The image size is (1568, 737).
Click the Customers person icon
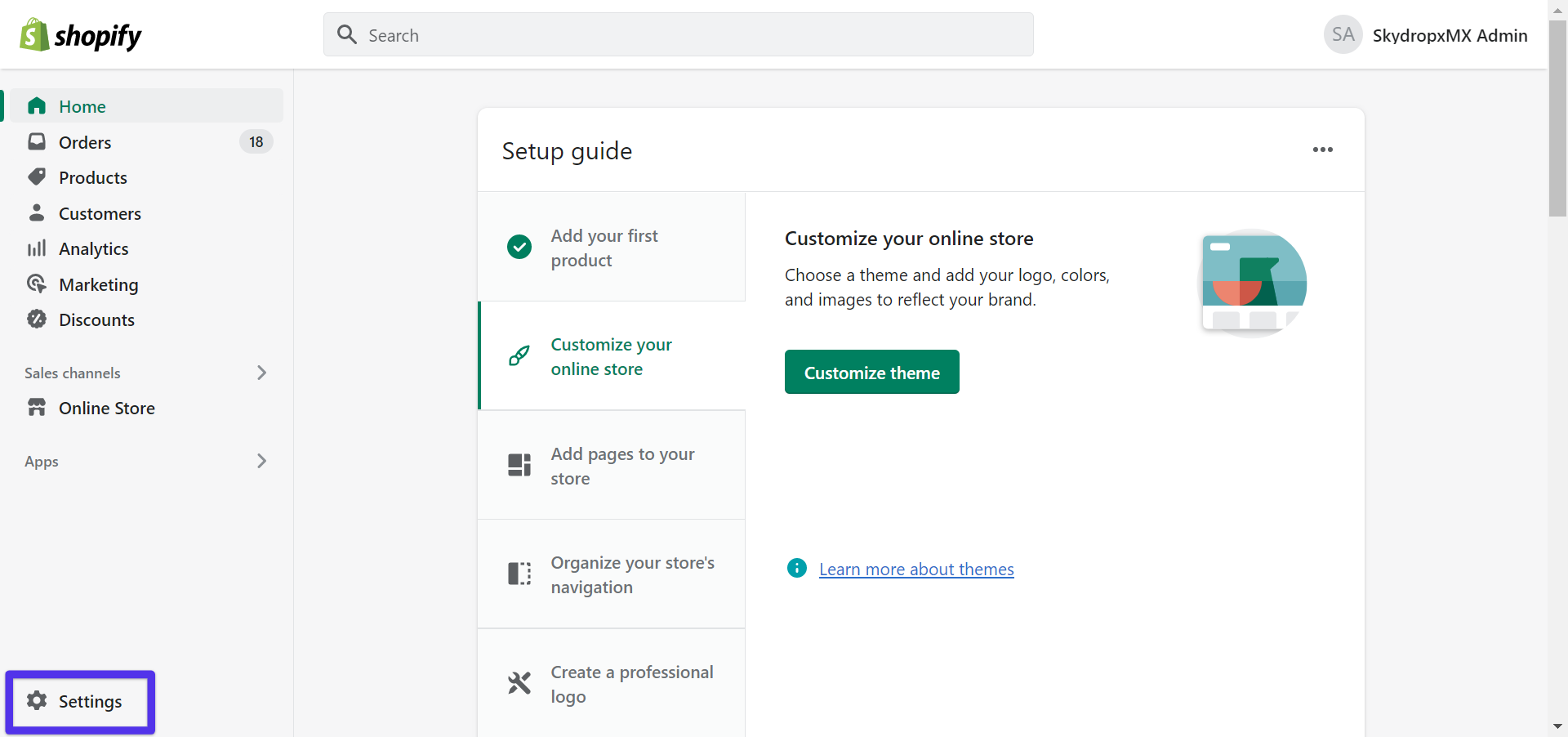pos(37,212)
